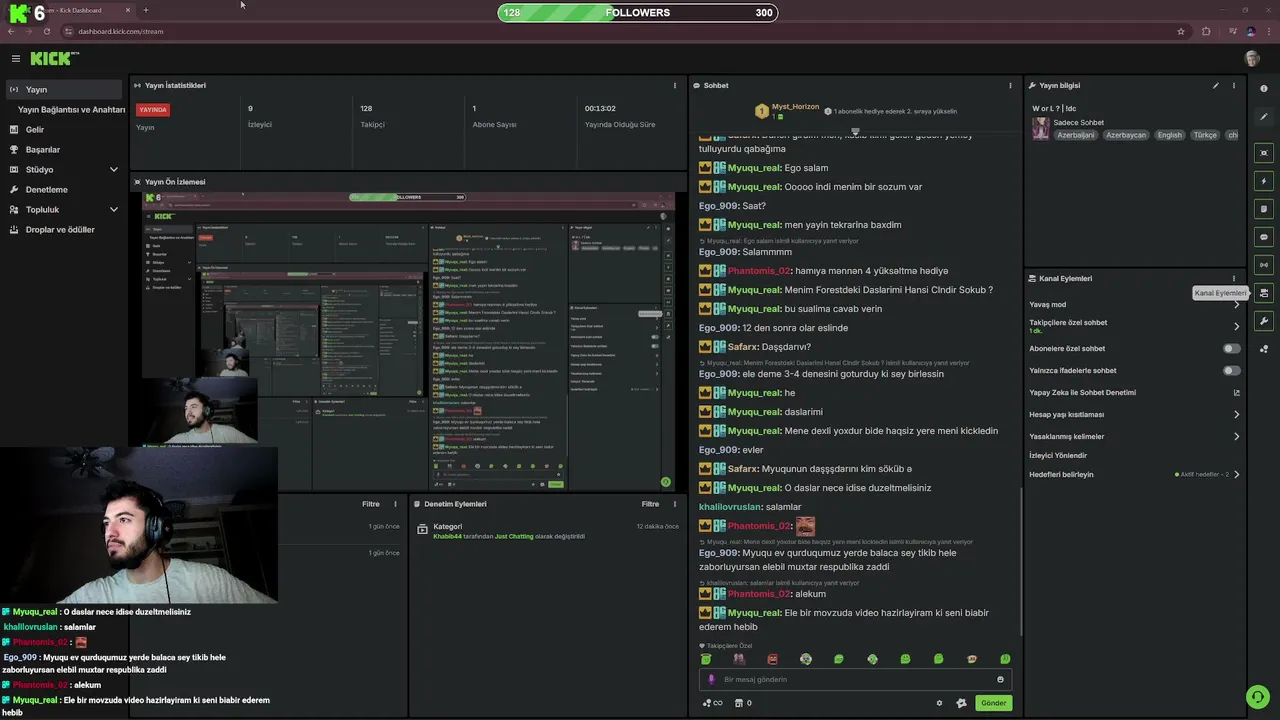The image size is (1280, 720).
Task: Click khalilovruslan username in chat
Action: [x=730, y=507]
